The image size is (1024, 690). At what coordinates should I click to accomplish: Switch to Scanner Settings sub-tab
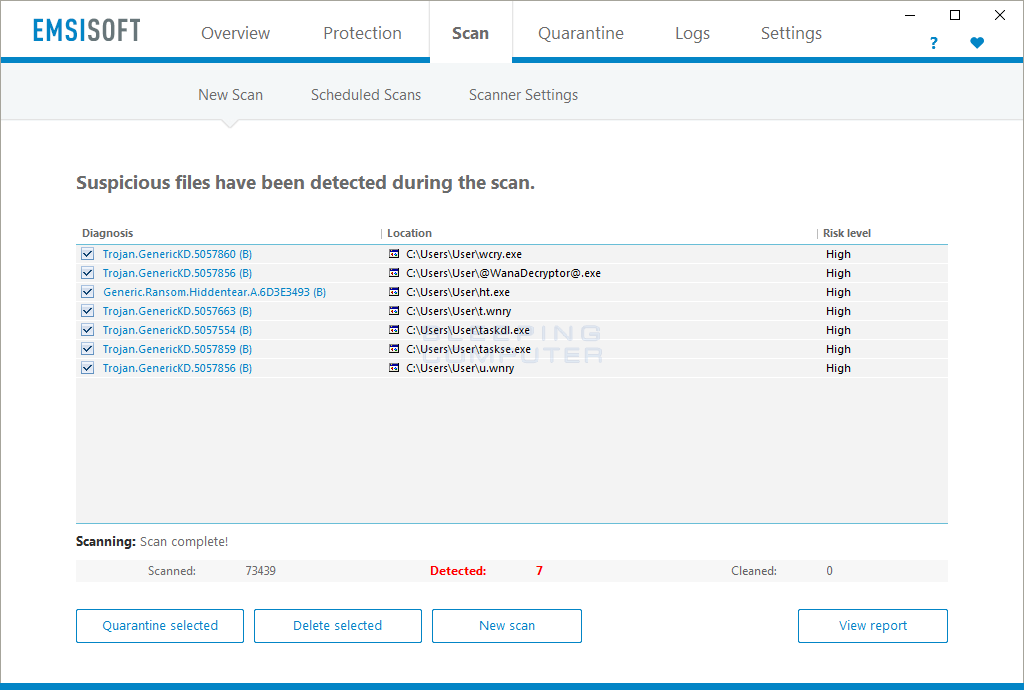tap(523, 95)
